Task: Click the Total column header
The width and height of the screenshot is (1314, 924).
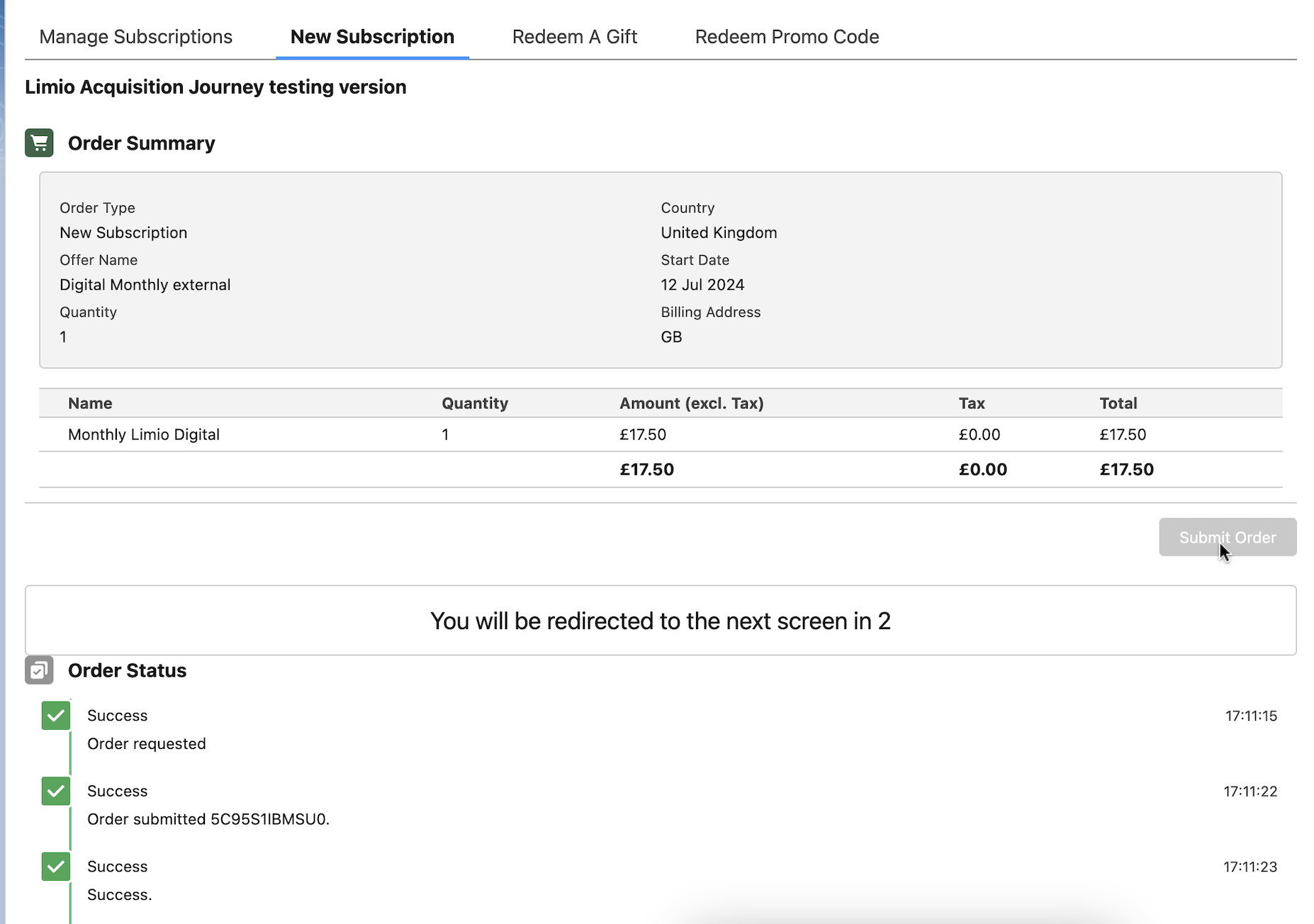Action: 1118,403
